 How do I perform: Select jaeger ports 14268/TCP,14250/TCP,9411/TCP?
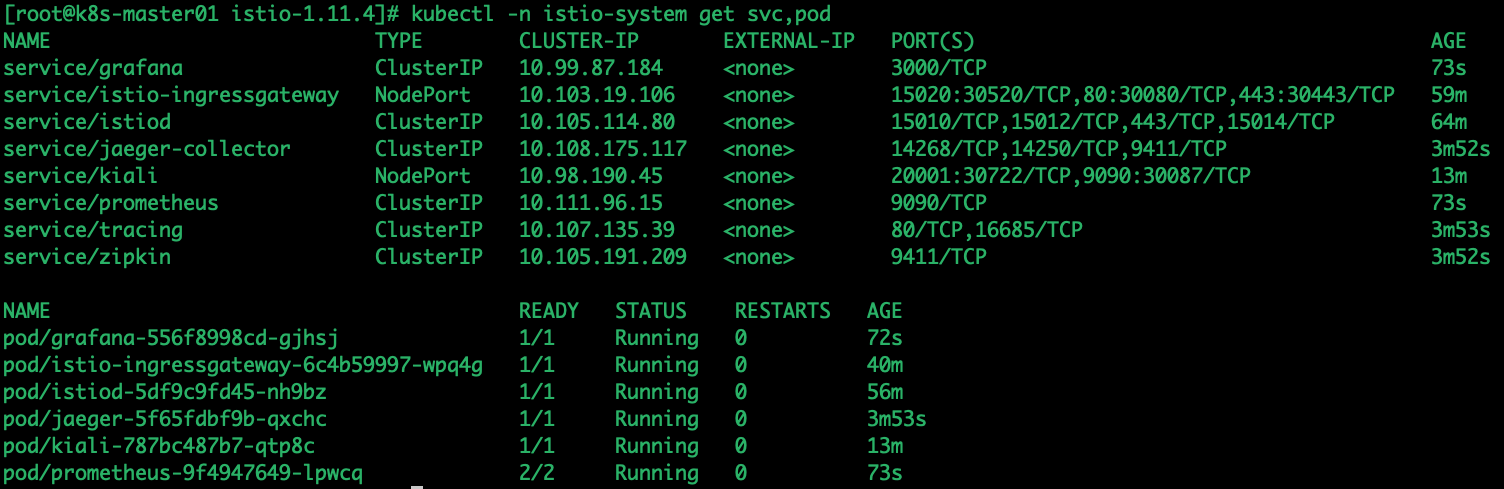[x=1059, y=149]
